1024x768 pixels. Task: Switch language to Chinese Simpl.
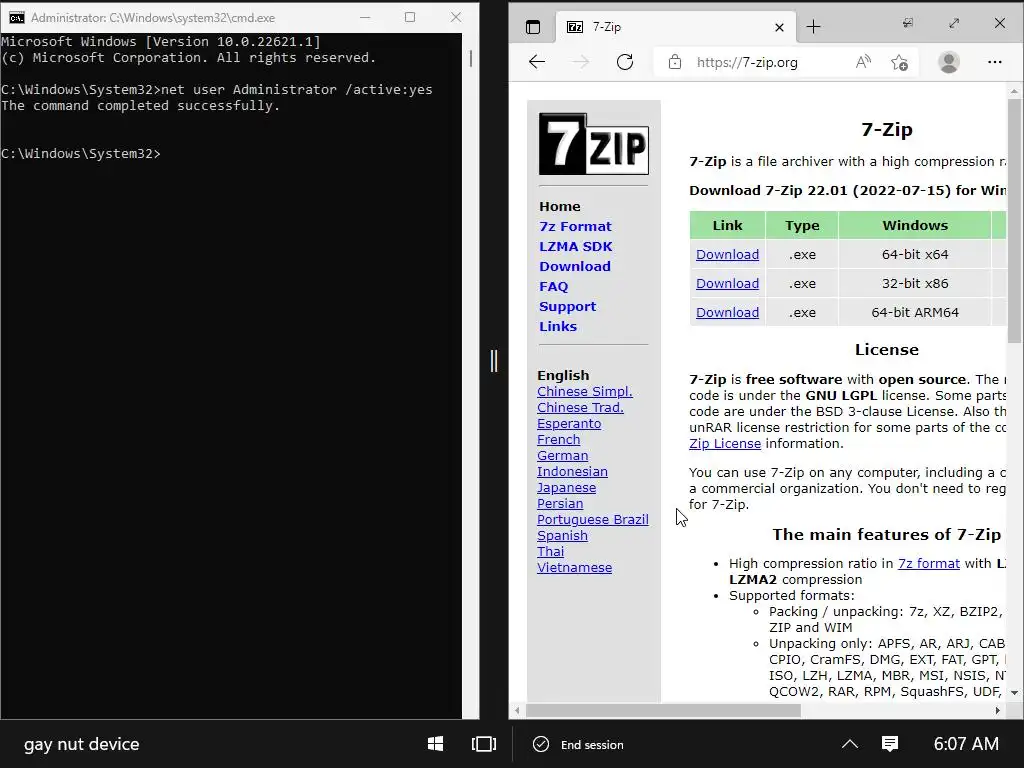(584, 391)
